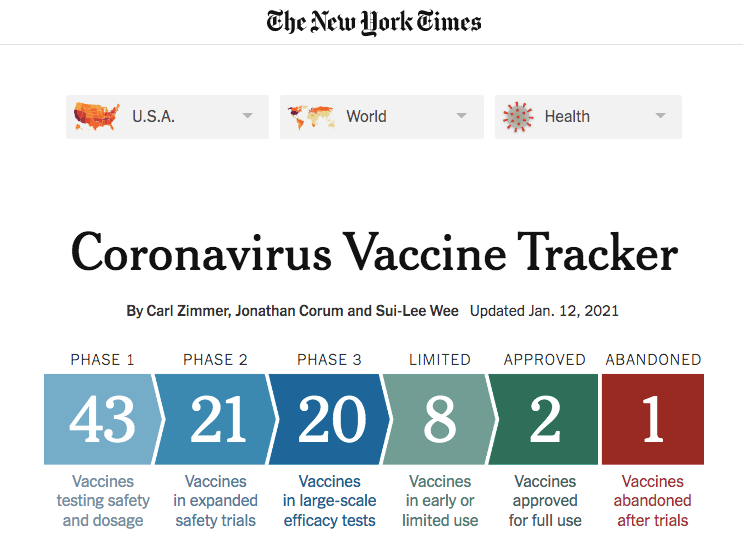Open The New York Times homepage logo

point(373,22)
